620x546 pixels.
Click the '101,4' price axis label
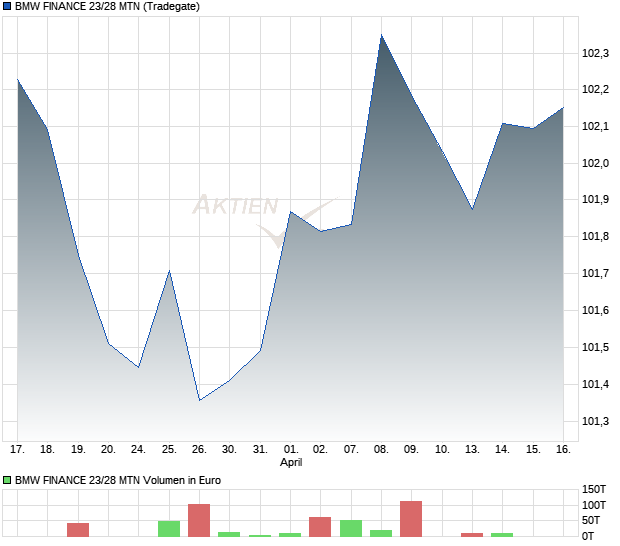tap(595, 384)
